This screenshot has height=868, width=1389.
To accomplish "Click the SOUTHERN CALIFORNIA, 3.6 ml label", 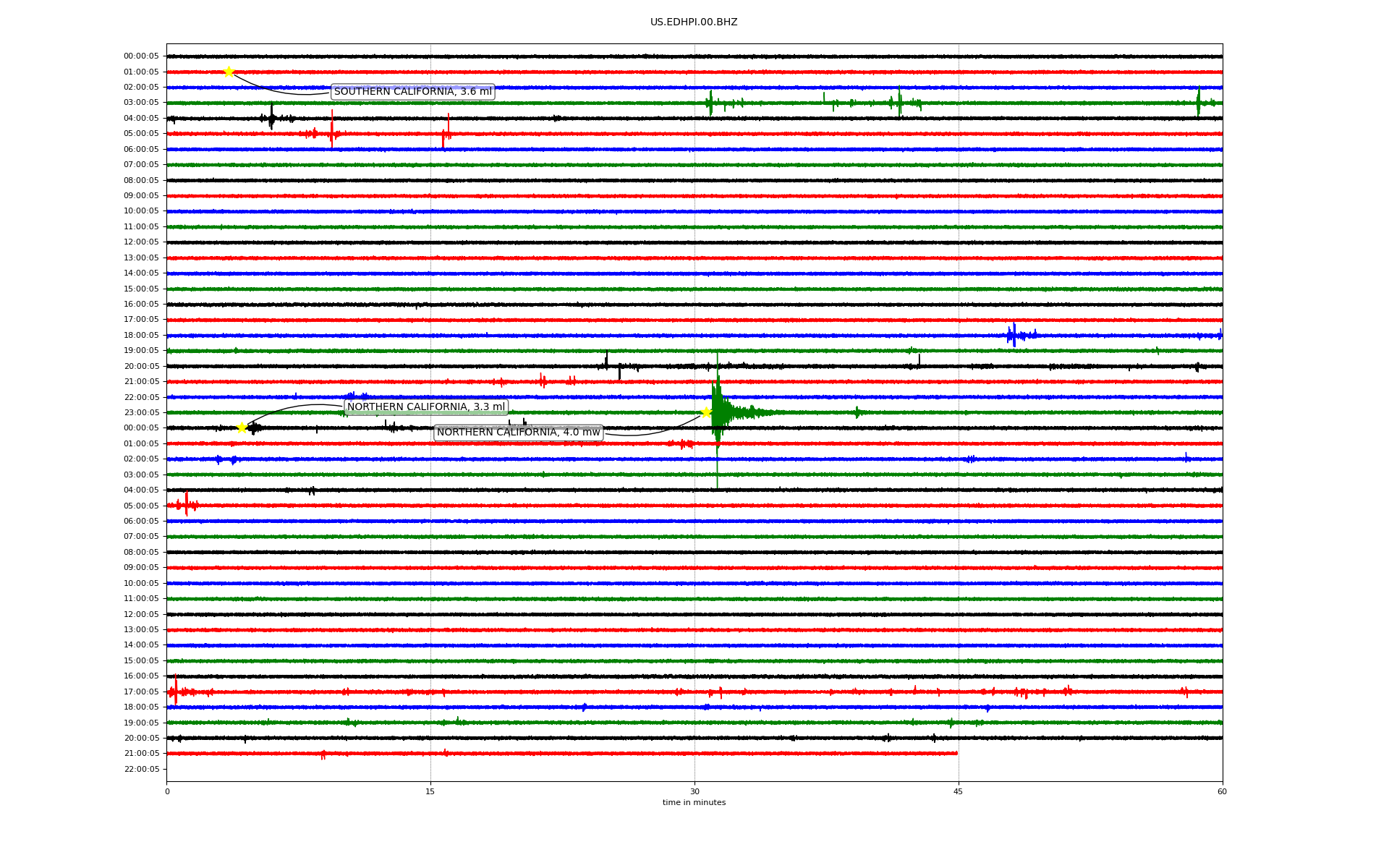I will point(412,92).
